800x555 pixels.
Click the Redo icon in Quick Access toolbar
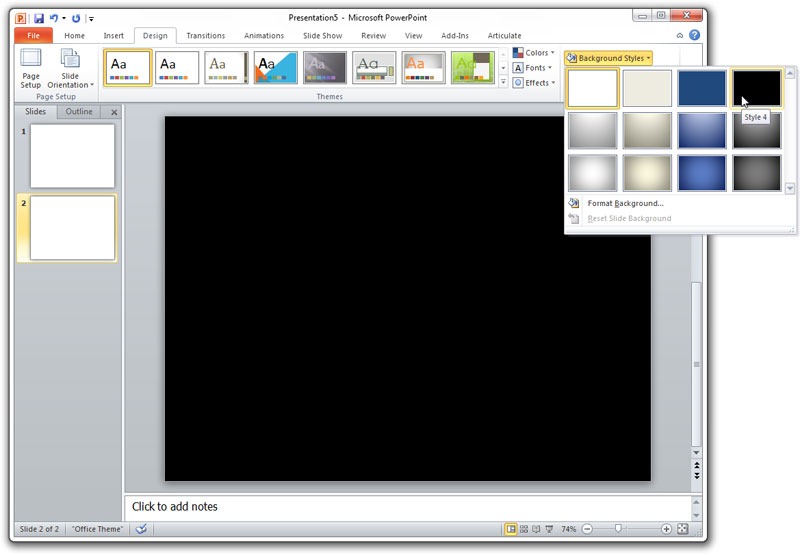point(76,18)
